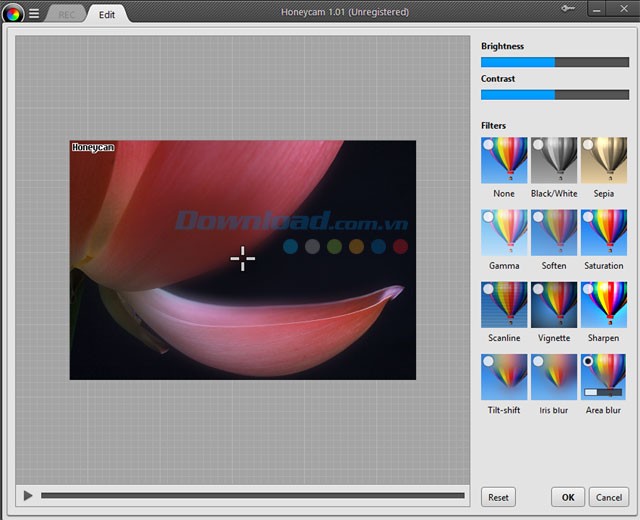Play the animation preview
The image size is (640, 520).
28,495
